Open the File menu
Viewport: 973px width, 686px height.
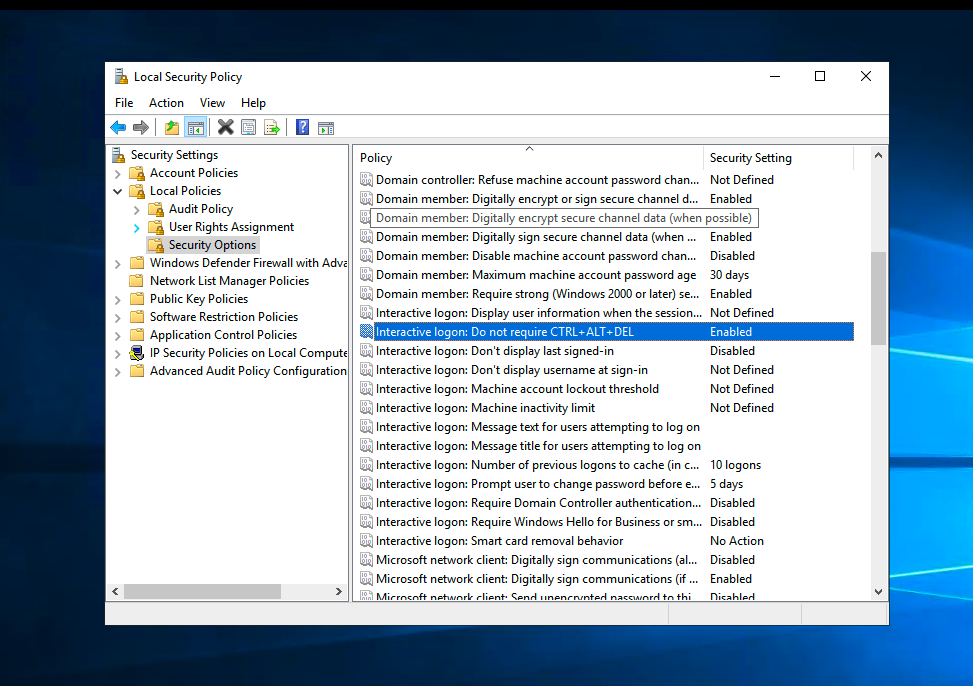pos(123,102)
